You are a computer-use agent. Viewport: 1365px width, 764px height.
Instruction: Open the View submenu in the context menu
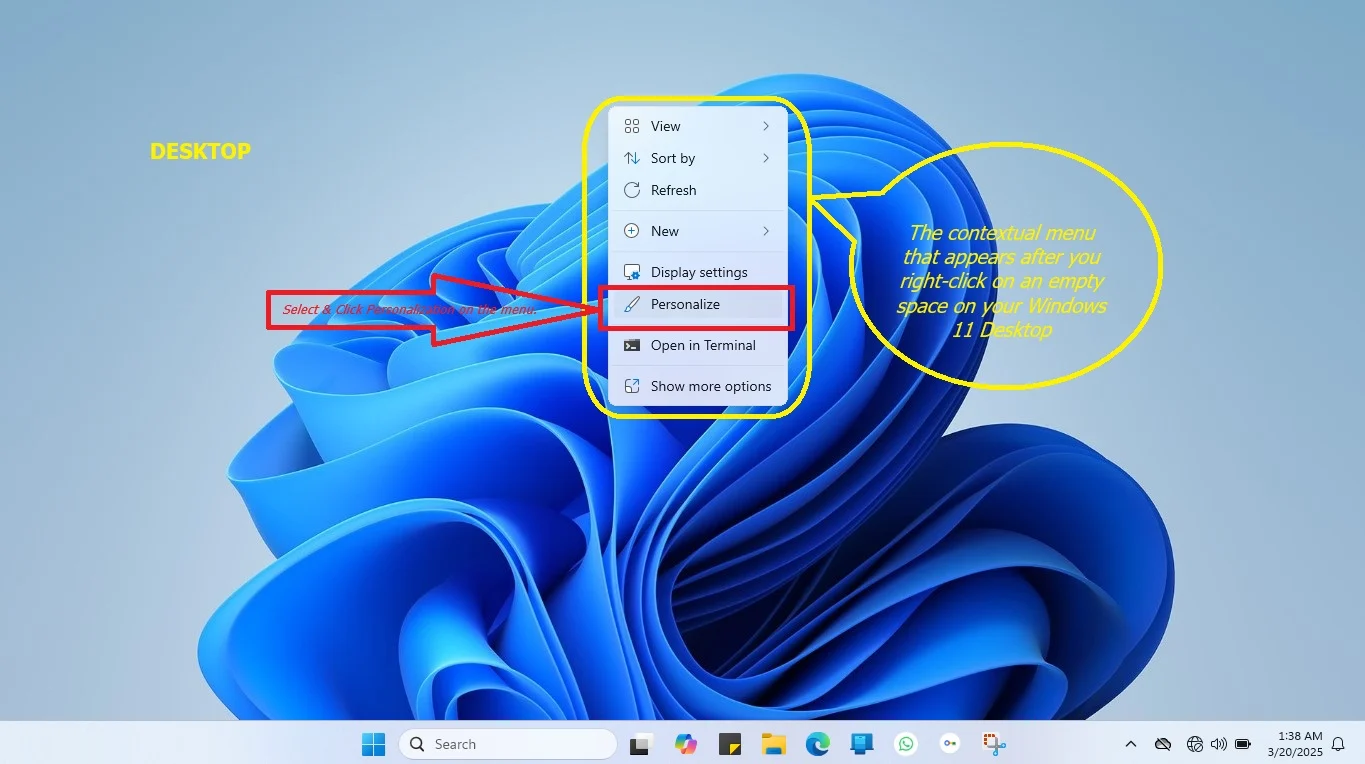[698, 126]
